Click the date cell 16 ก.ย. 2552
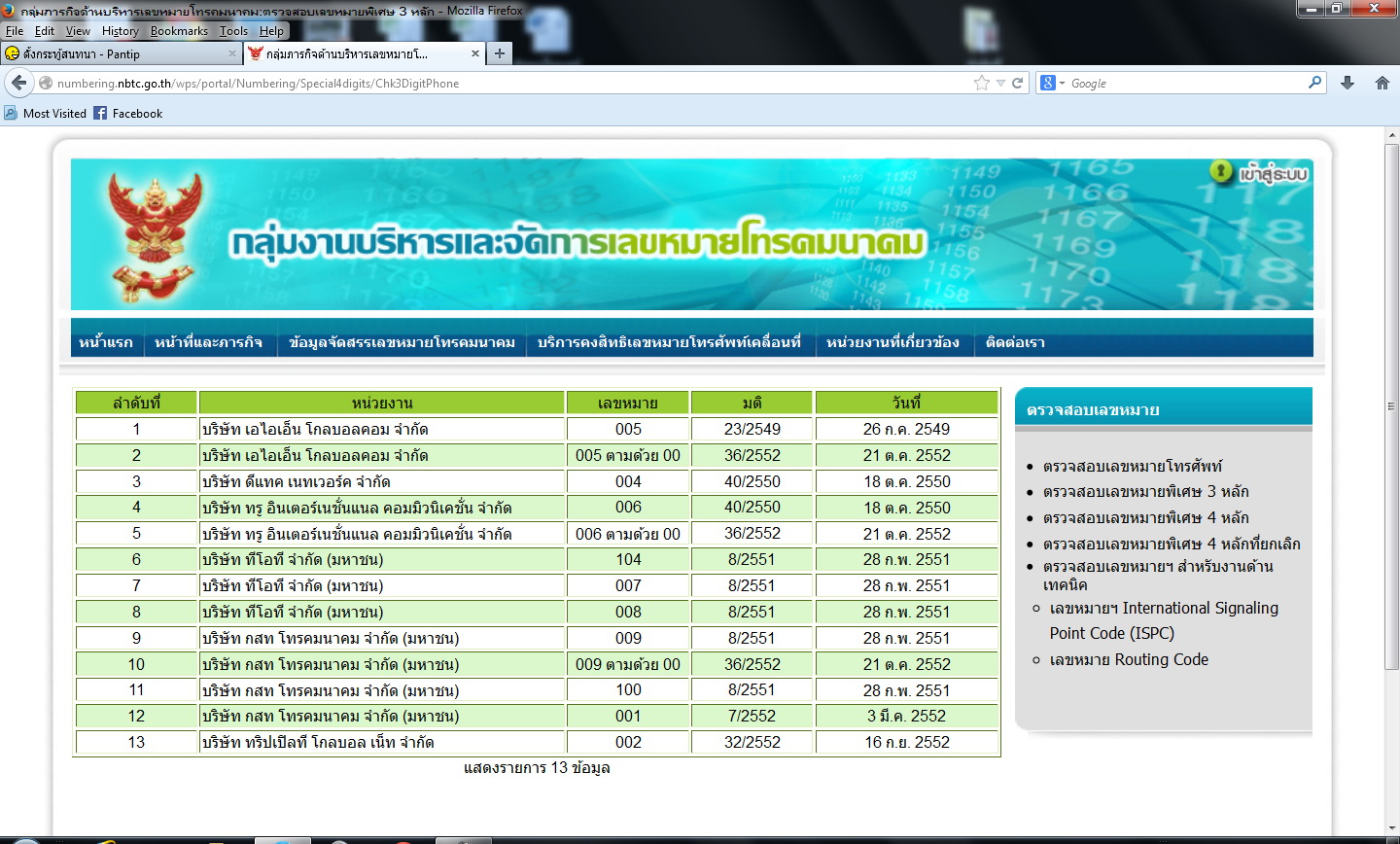Viewport: 1400px width, 844px height. (x=906, y=742)
